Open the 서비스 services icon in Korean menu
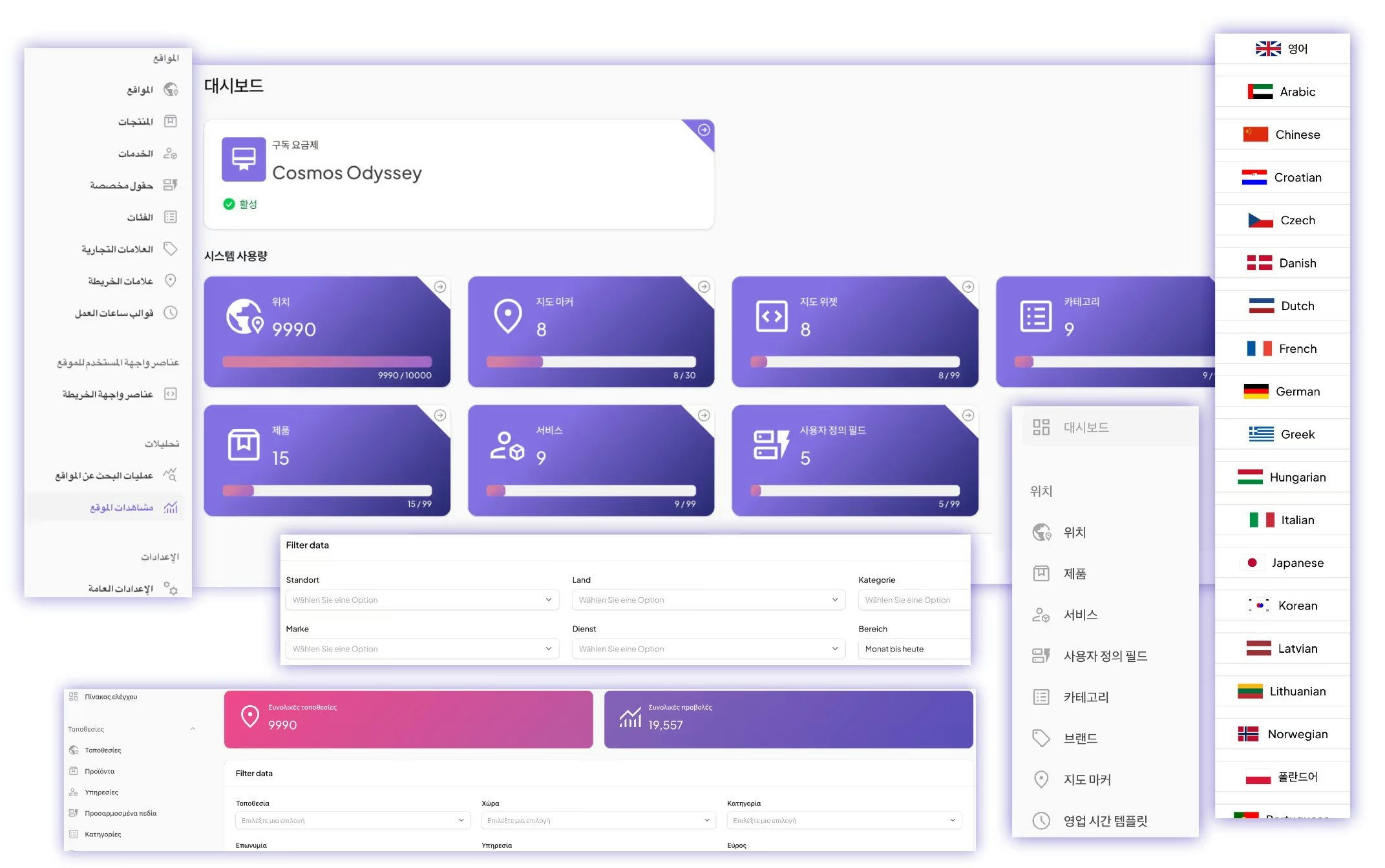1385x868 pixels. pyautogui.click(x=1041, y=615)
